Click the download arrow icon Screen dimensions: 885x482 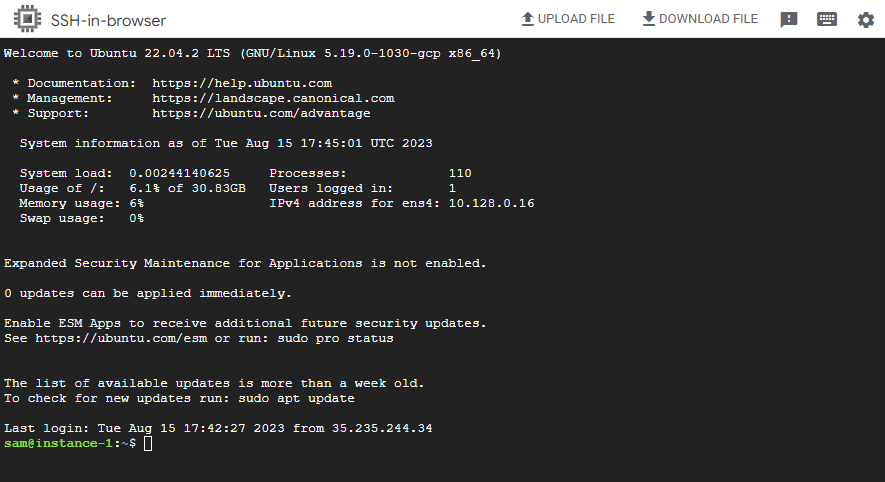point(648,19)
